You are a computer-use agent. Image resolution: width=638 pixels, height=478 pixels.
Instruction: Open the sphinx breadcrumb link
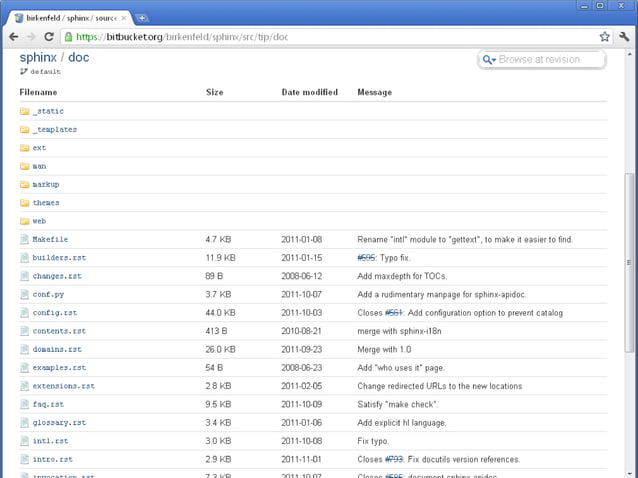click(37, 57)
